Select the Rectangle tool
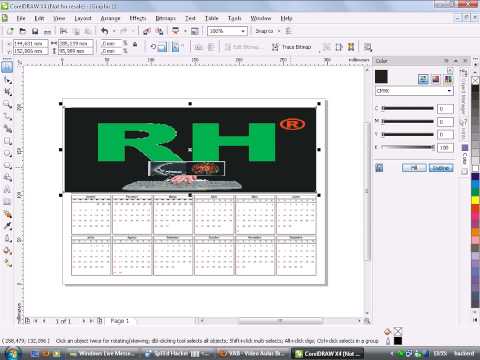The width and height of the screenshot is (480, 360). pos(7,141)
